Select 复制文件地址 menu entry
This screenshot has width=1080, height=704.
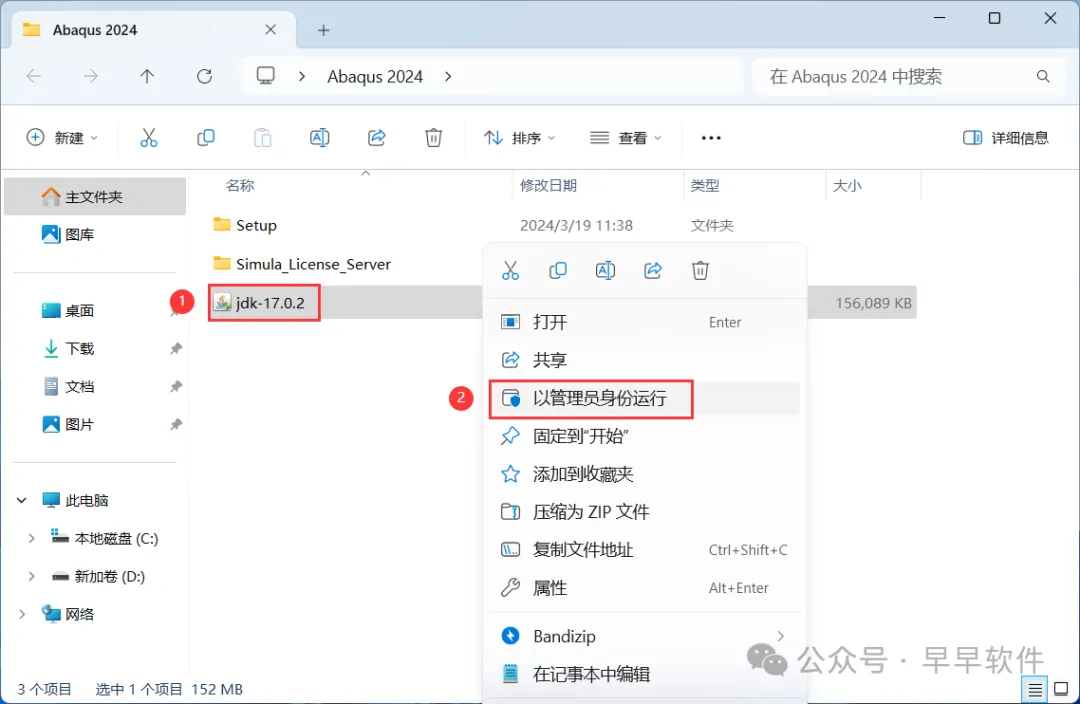pos(644,550)
